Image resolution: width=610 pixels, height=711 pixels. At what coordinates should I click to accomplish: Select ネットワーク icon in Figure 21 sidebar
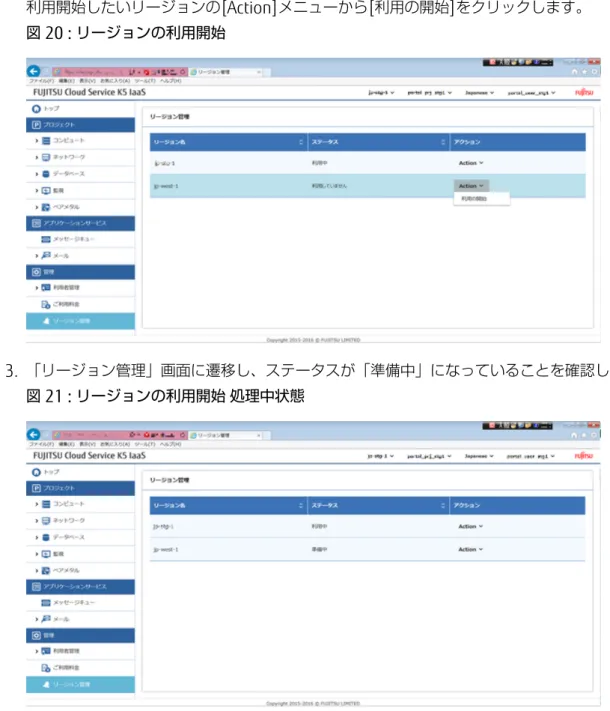46,521
